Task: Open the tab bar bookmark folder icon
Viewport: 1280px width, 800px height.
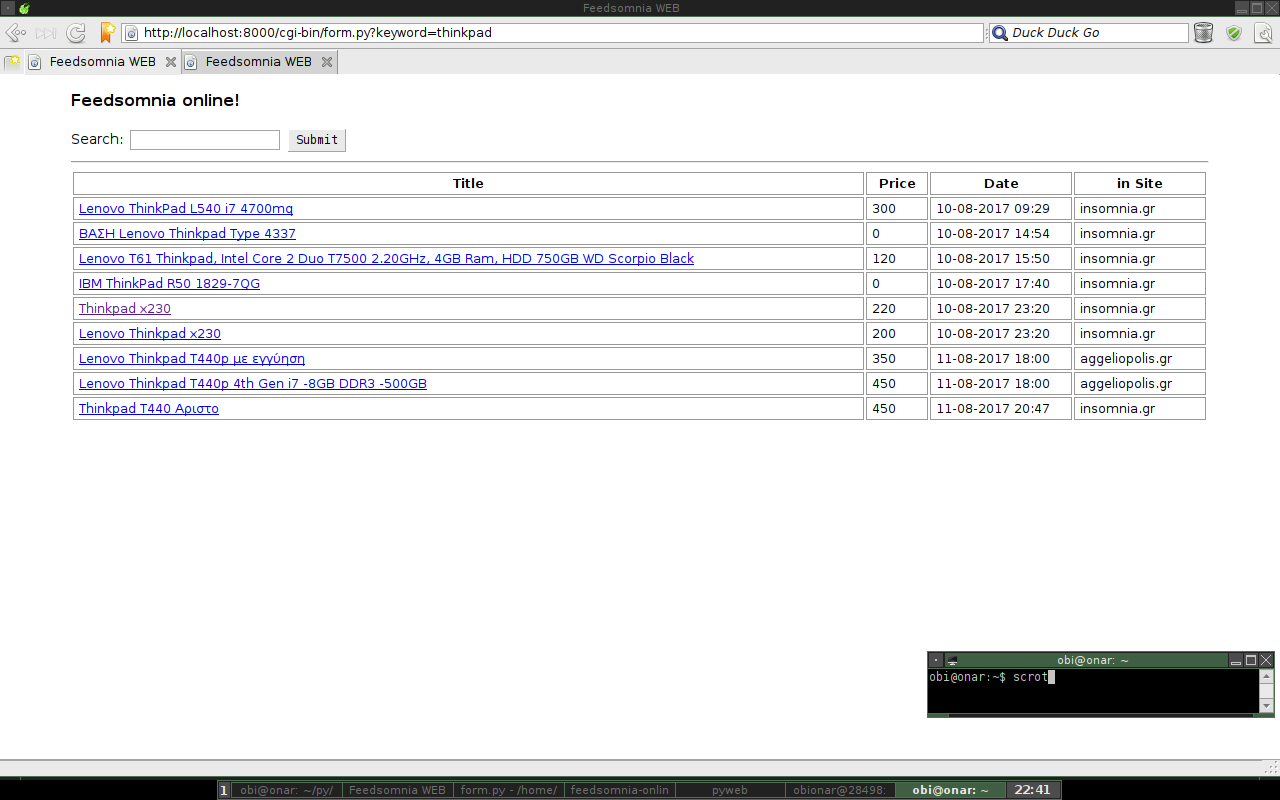Action: tap(12, 62)
